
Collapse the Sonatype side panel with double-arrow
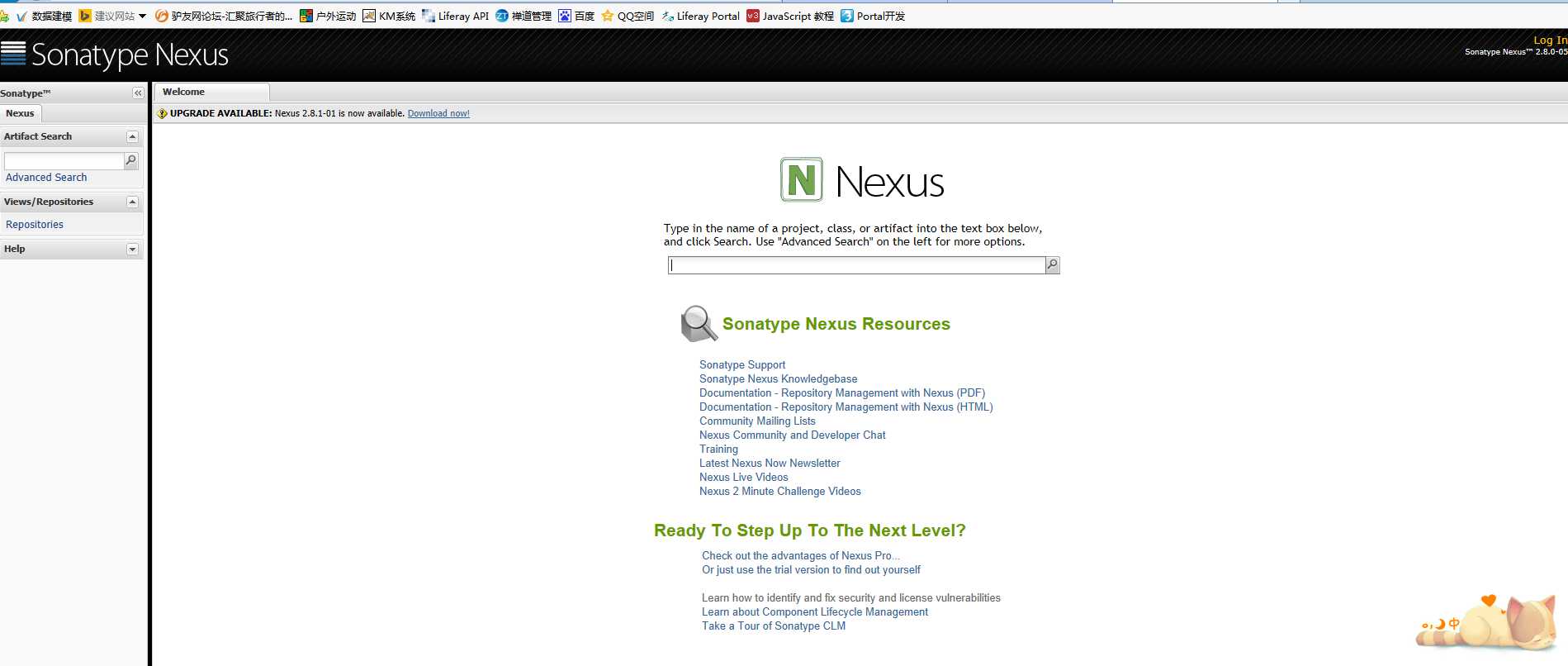(138, 93)
